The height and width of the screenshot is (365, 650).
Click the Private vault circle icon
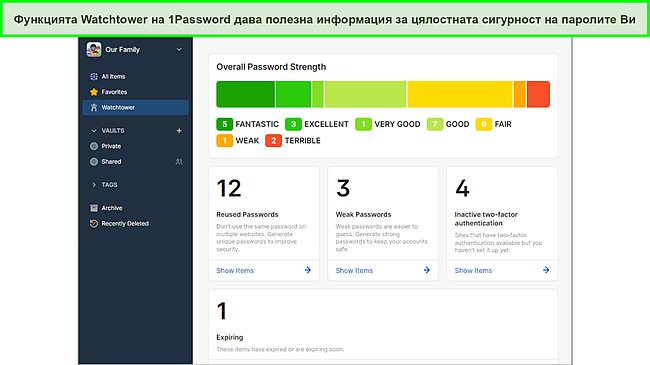94,146
